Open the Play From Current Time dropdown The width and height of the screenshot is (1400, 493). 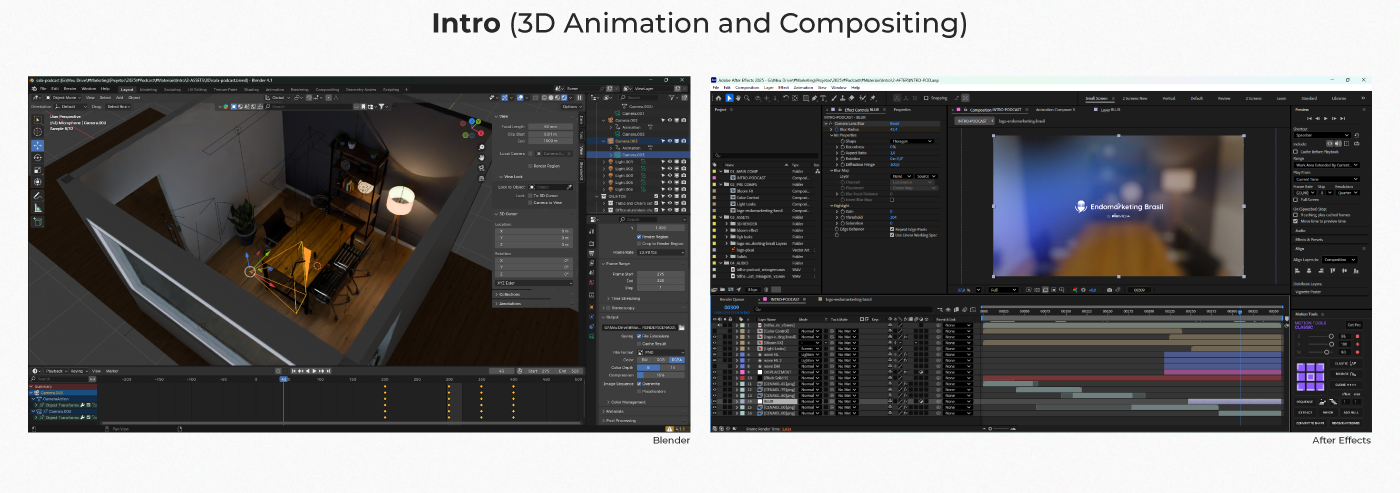1327,179
